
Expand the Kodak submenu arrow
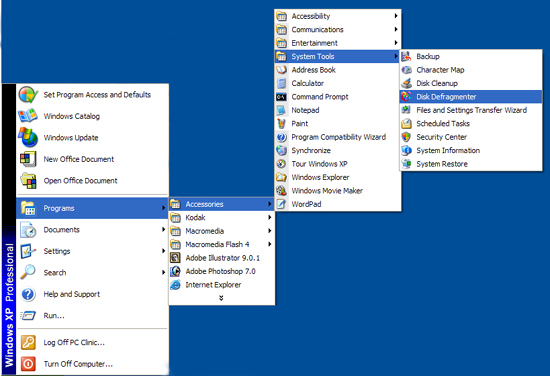coord(270,217)
